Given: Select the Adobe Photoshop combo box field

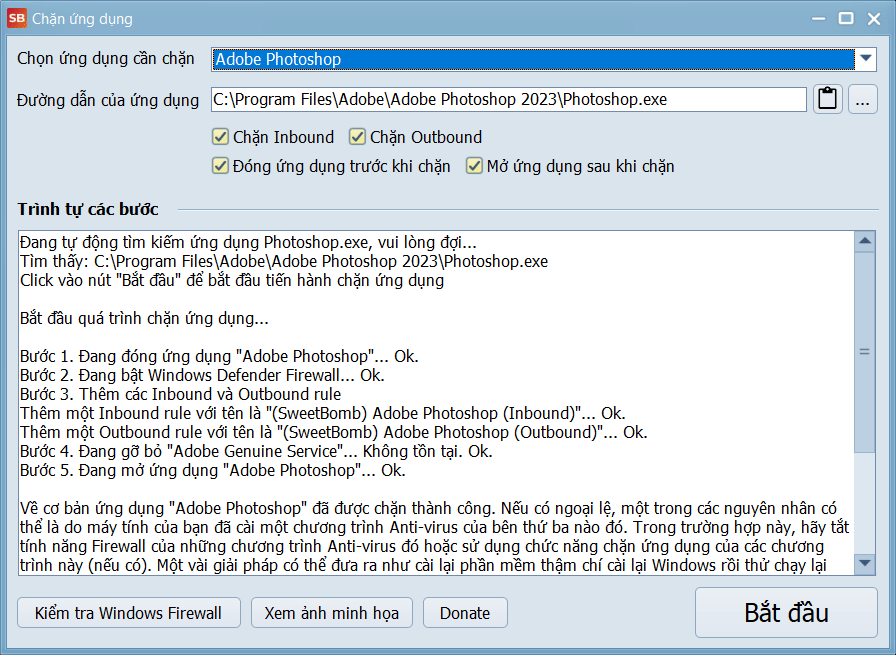Looking at the screenshot, I should tap(530, 59).
